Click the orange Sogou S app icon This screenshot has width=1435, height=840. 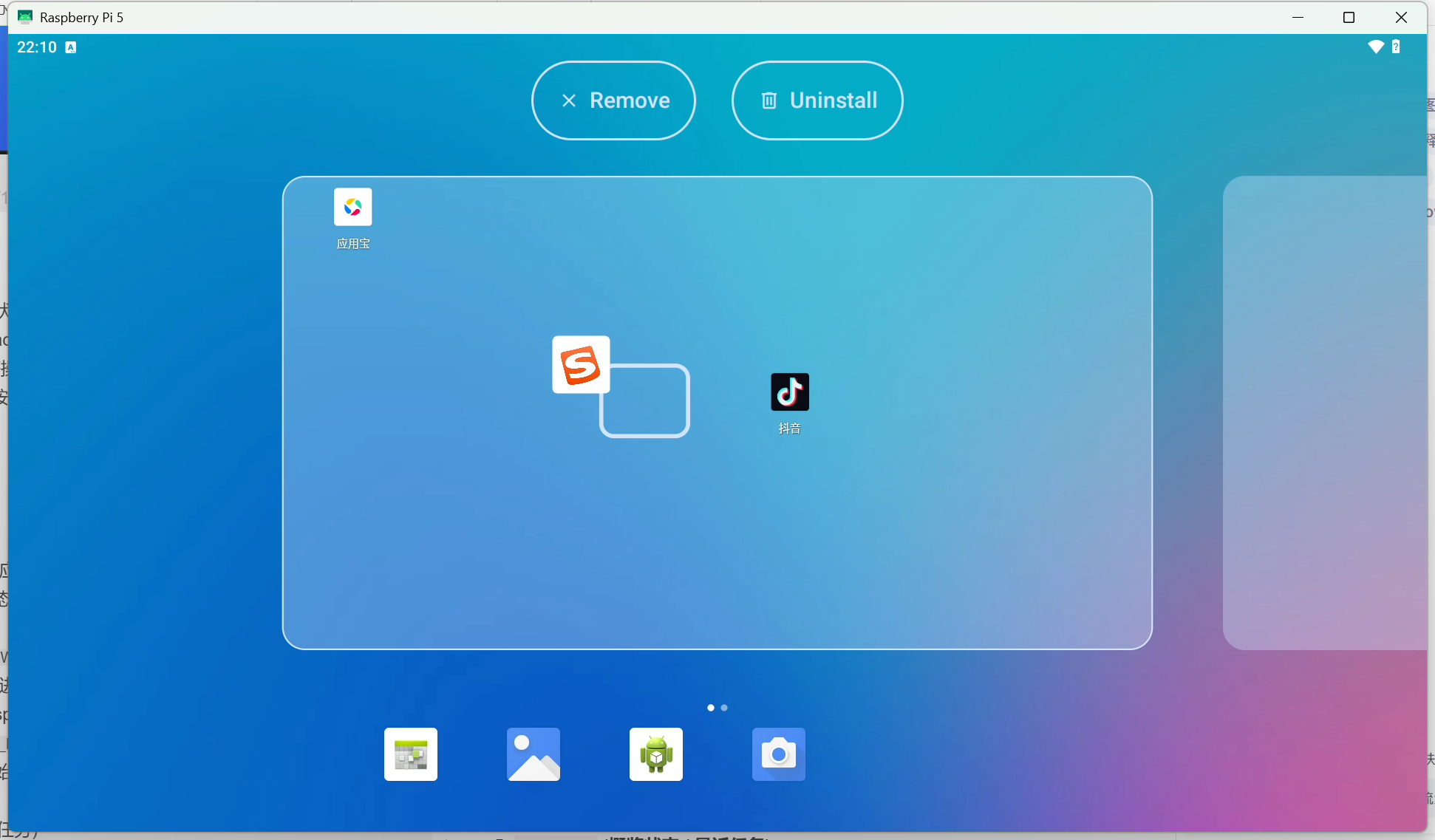tap(581, 365)
